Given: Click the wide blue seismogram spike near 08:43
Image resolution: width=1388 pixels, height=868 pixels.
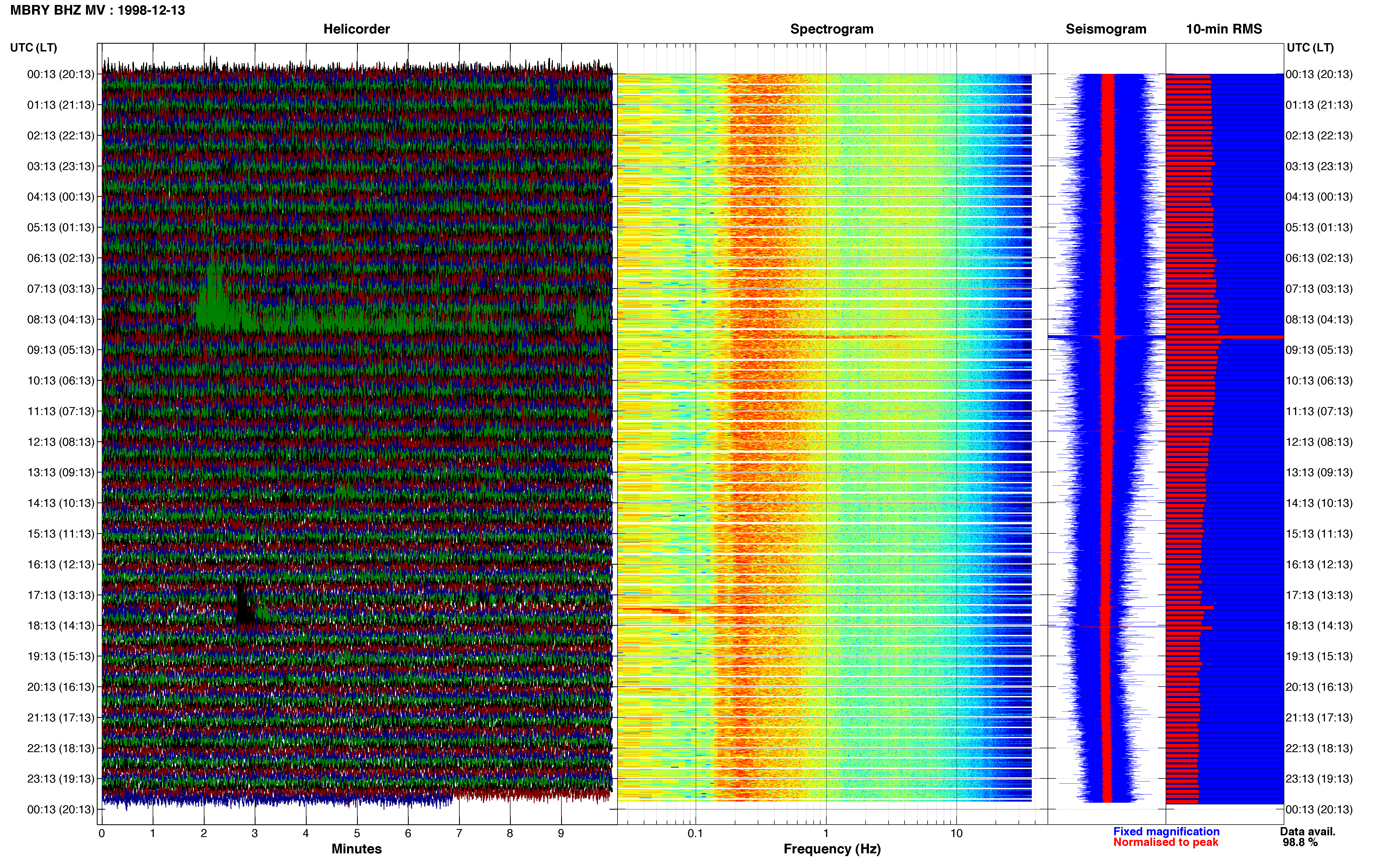Looking at the screenshot, I should click(1106, 337).
